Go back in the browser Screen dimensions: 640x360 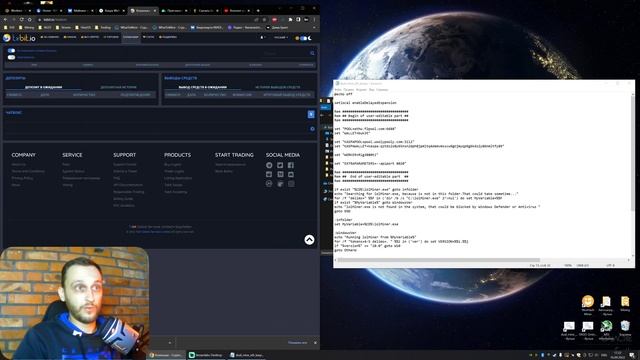click(5, 19)
